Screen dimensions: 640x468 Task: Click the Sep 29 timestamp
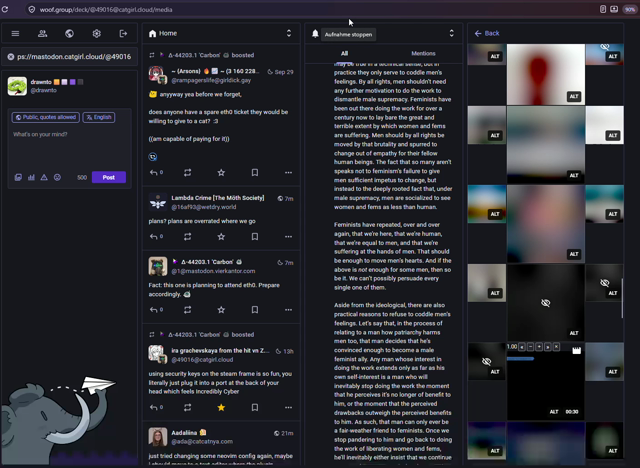click(284, 72)
